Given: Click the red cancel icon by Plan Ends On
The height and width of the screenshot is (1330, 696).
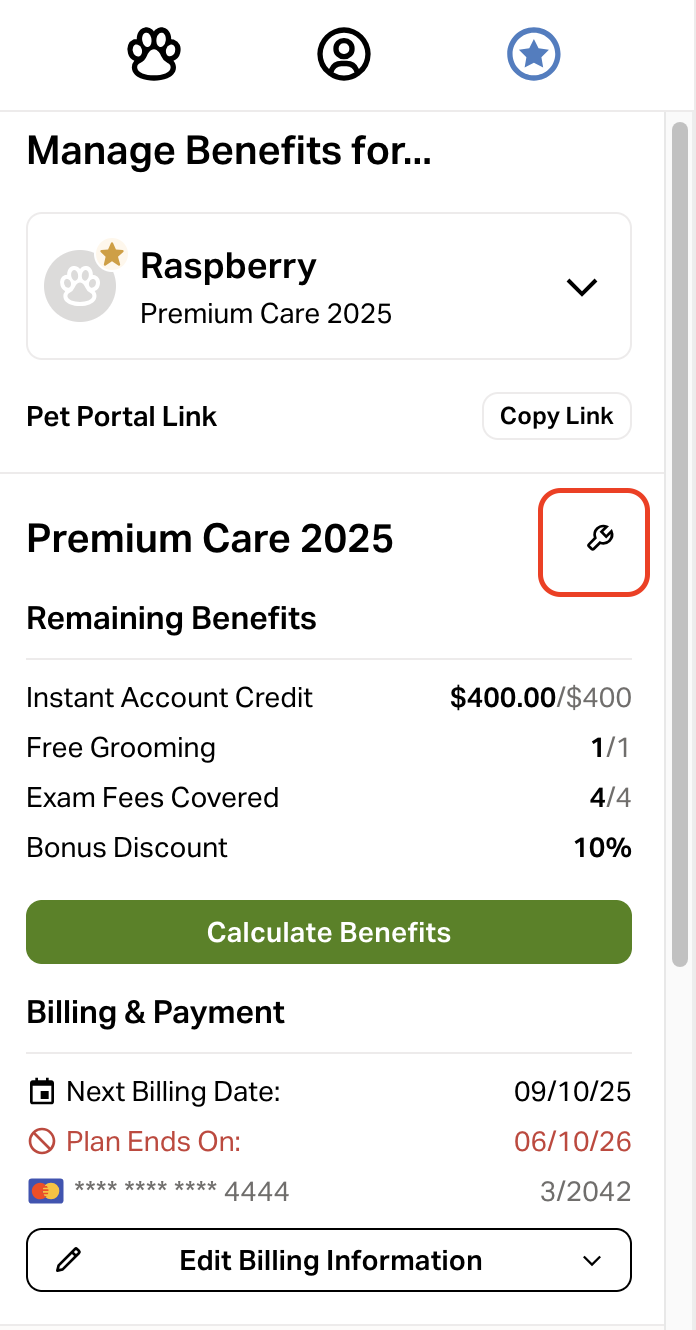Looking at the screenshot, I should click(41, 1141).
